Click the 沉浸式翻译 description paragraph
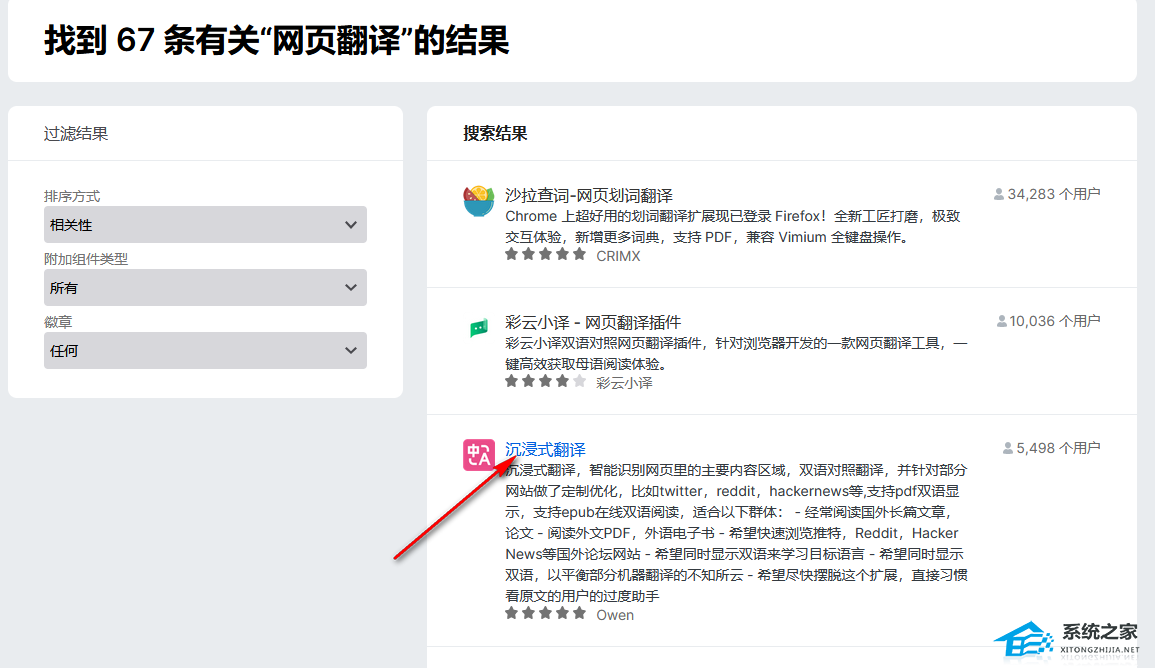This screenshot has height=668, width=1155. (x=737, y=532)
